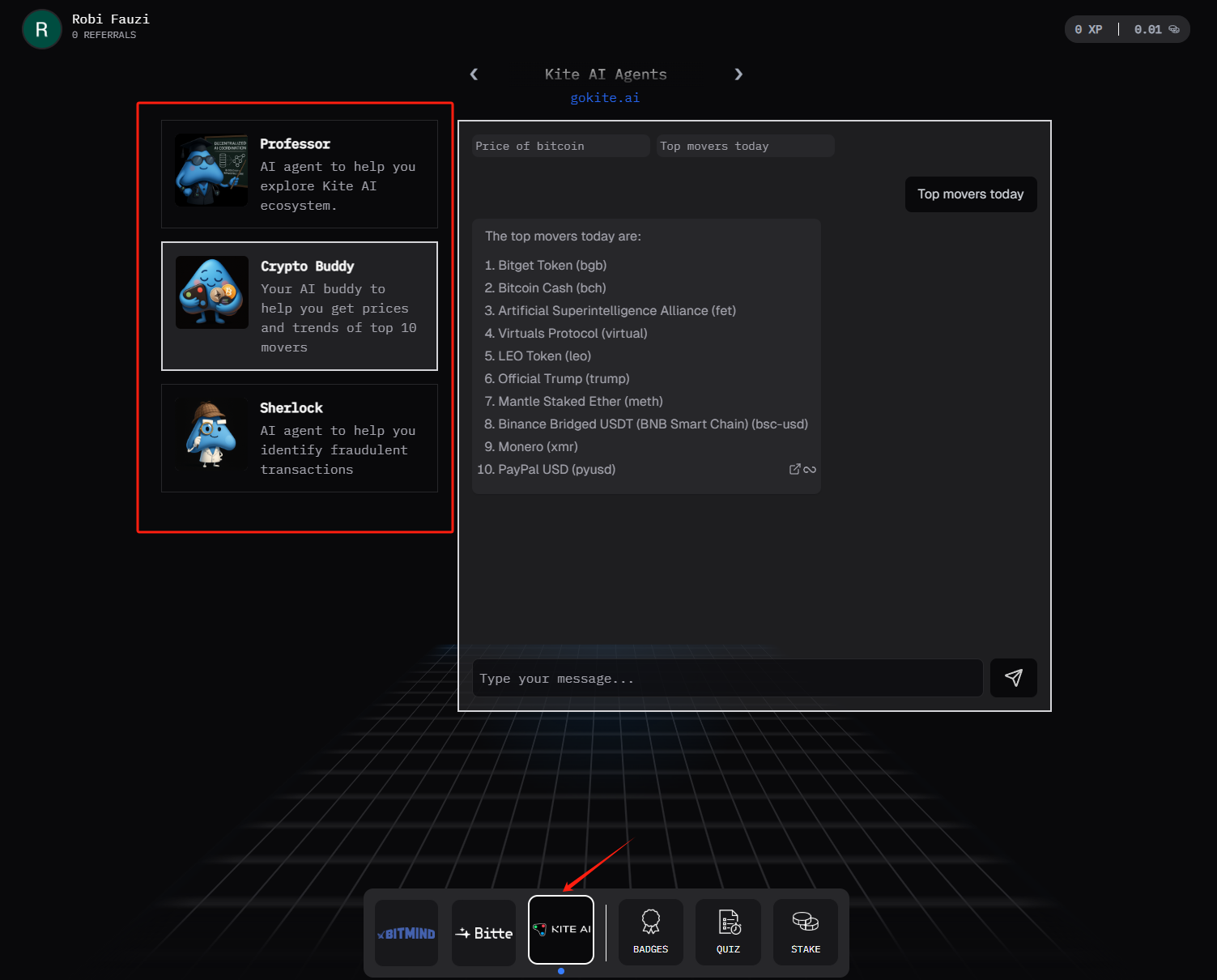Click the Crypto Buddy avatar thumbnail
Image resolution: width=1217 pixels, height=980 pixels.
[x=212, y=292]
